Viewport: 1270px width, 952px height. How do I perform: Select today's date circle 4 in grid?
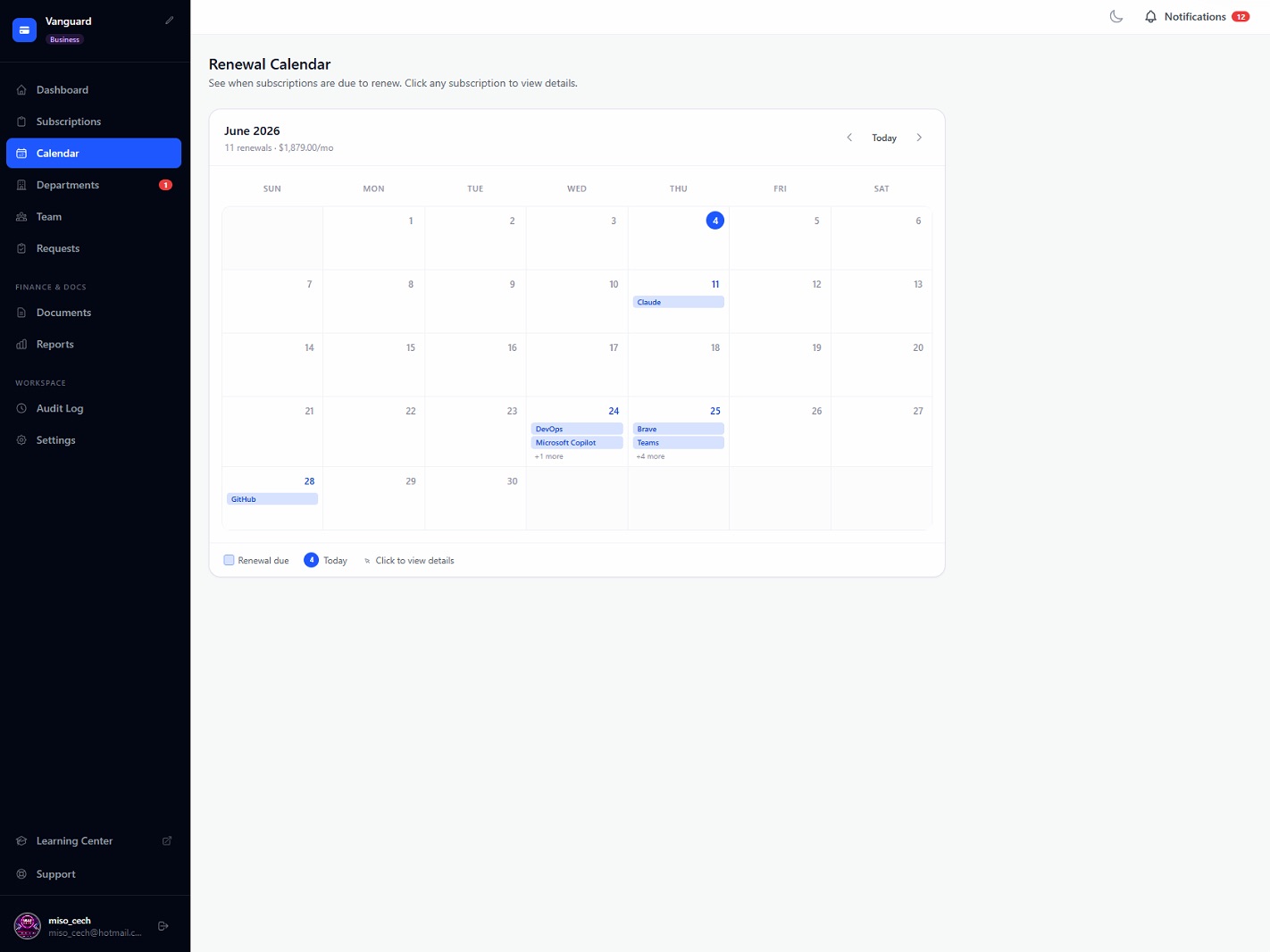(x=715, y=221)
